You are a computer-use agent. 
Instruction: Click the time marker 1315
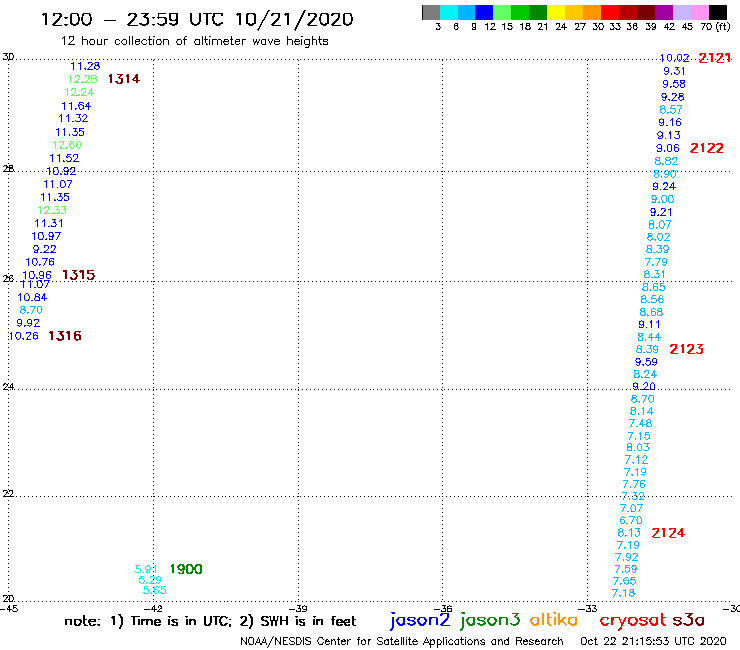click(x=79, y=275)
